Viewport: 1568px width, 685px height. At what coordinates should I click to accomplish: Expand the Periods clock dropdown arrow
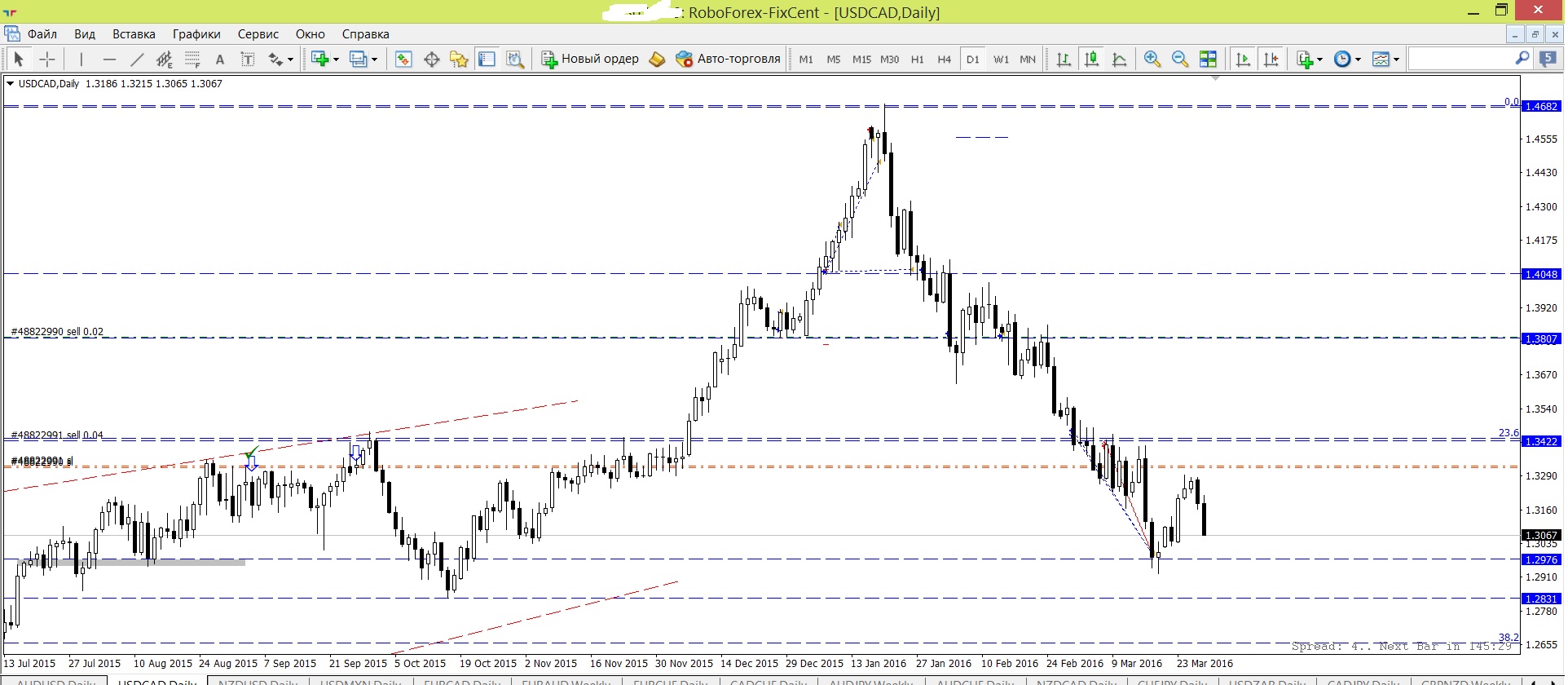coord(1358,60)
